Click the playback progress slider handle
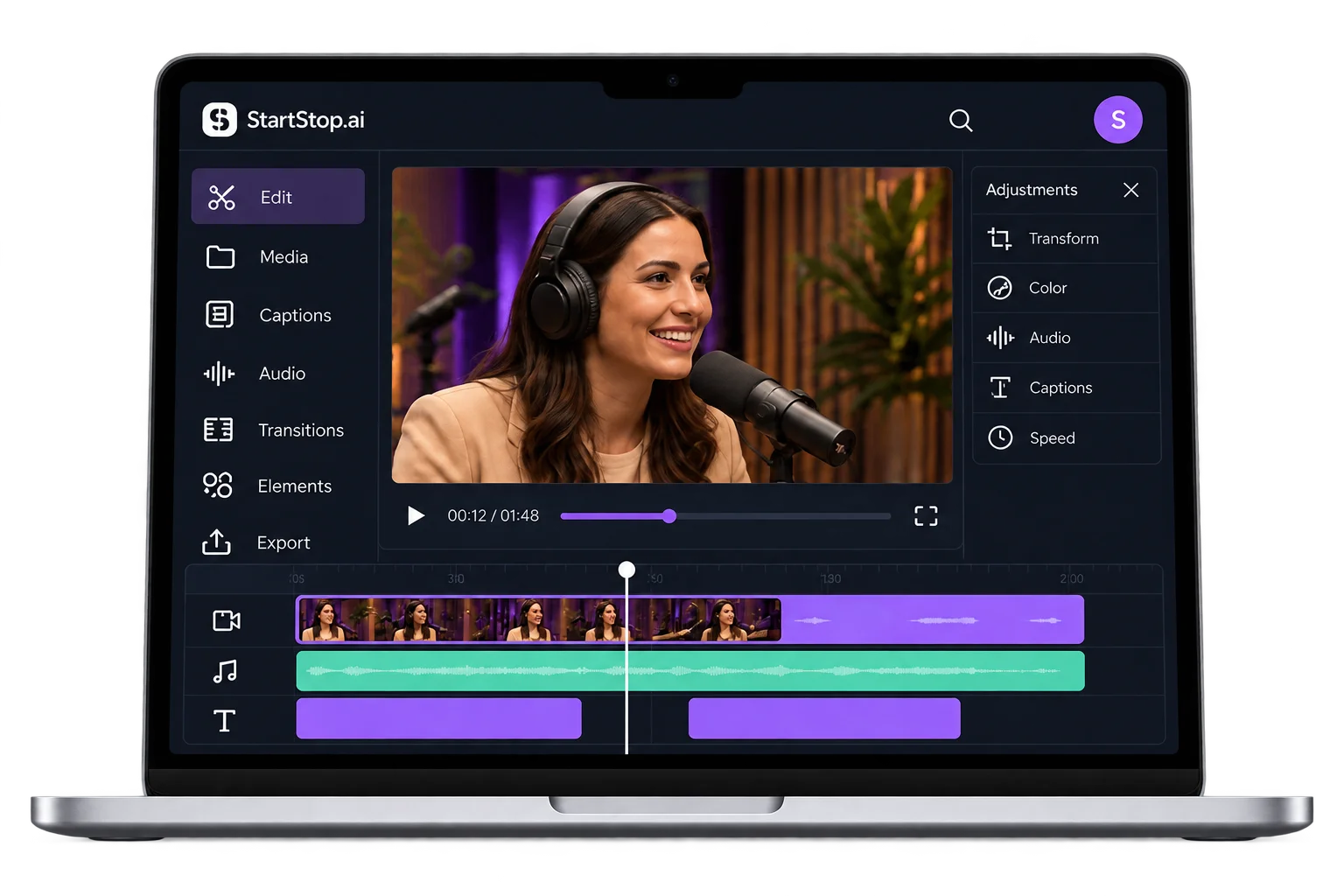This screenshot has width=1344, height=896. 669,516
